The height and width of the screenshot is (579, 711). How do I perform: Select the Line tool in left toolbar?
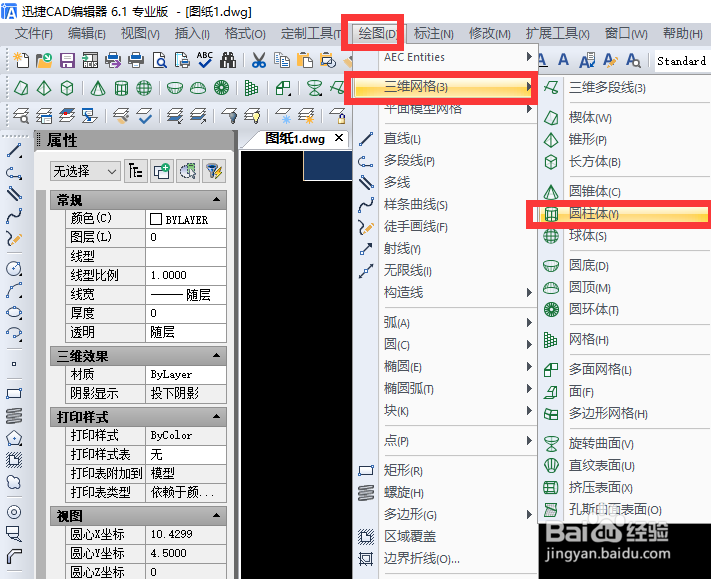(14, 151)
